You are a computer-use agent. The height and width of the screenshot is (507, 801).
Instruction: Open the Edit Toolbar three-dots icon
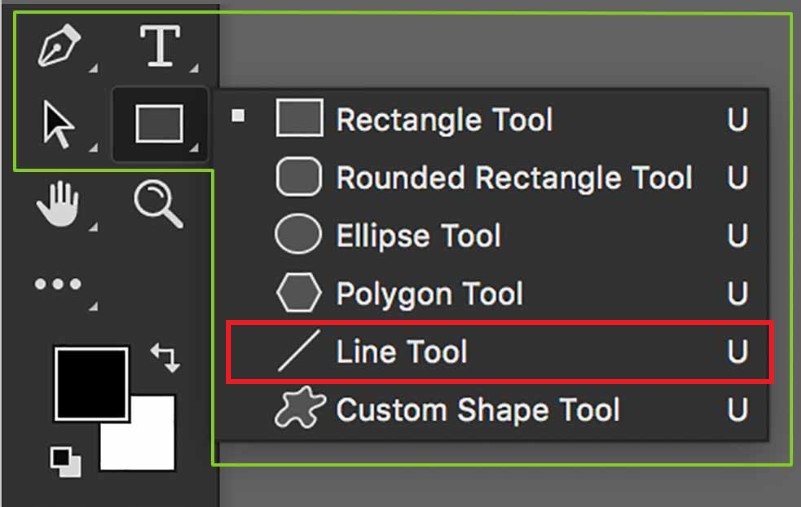(x=59, y=285)
